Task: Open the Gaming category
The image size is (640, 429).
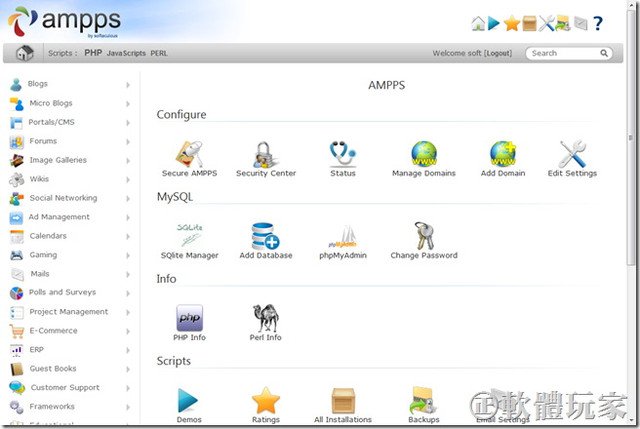Action: [x=43, y=255]
